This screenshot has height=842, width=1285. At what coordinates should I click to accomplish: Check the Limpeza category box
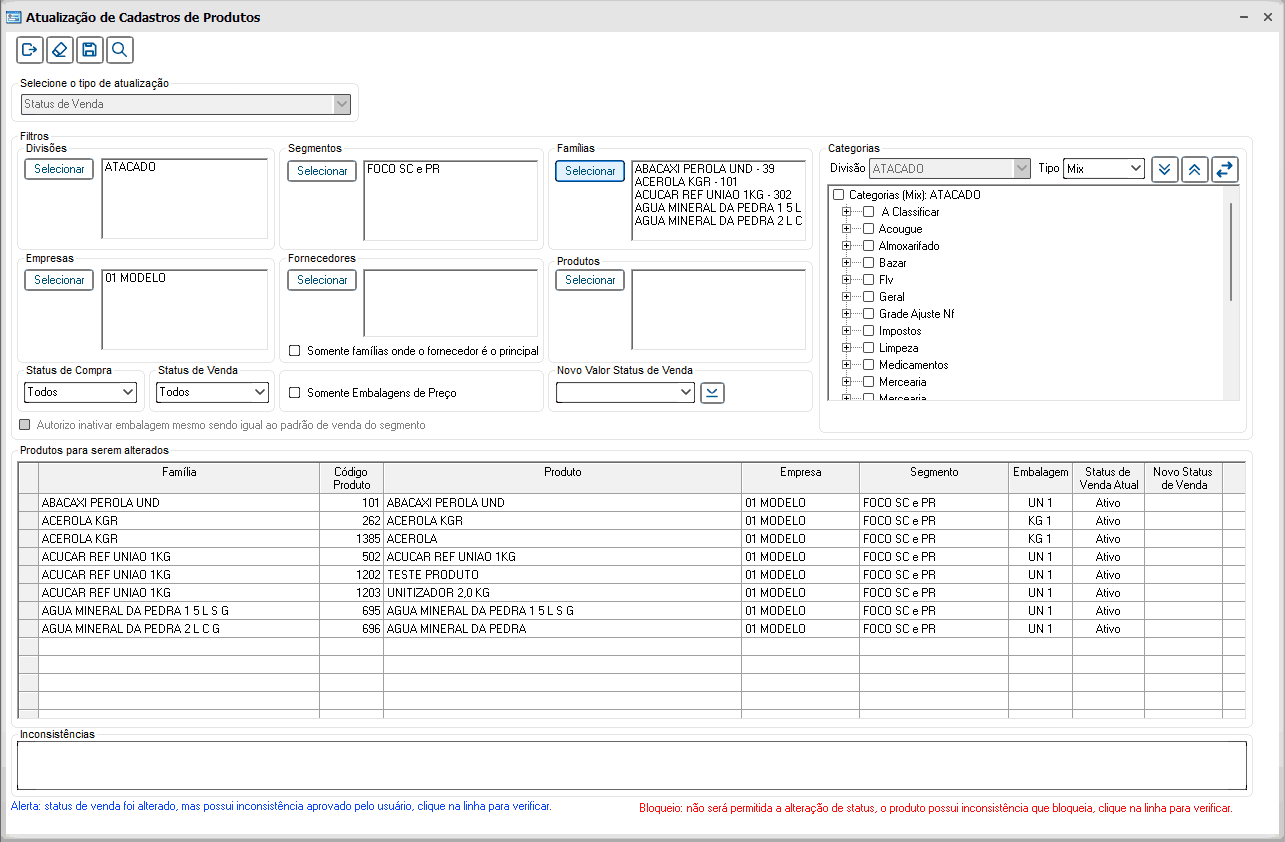pos(868,348)
